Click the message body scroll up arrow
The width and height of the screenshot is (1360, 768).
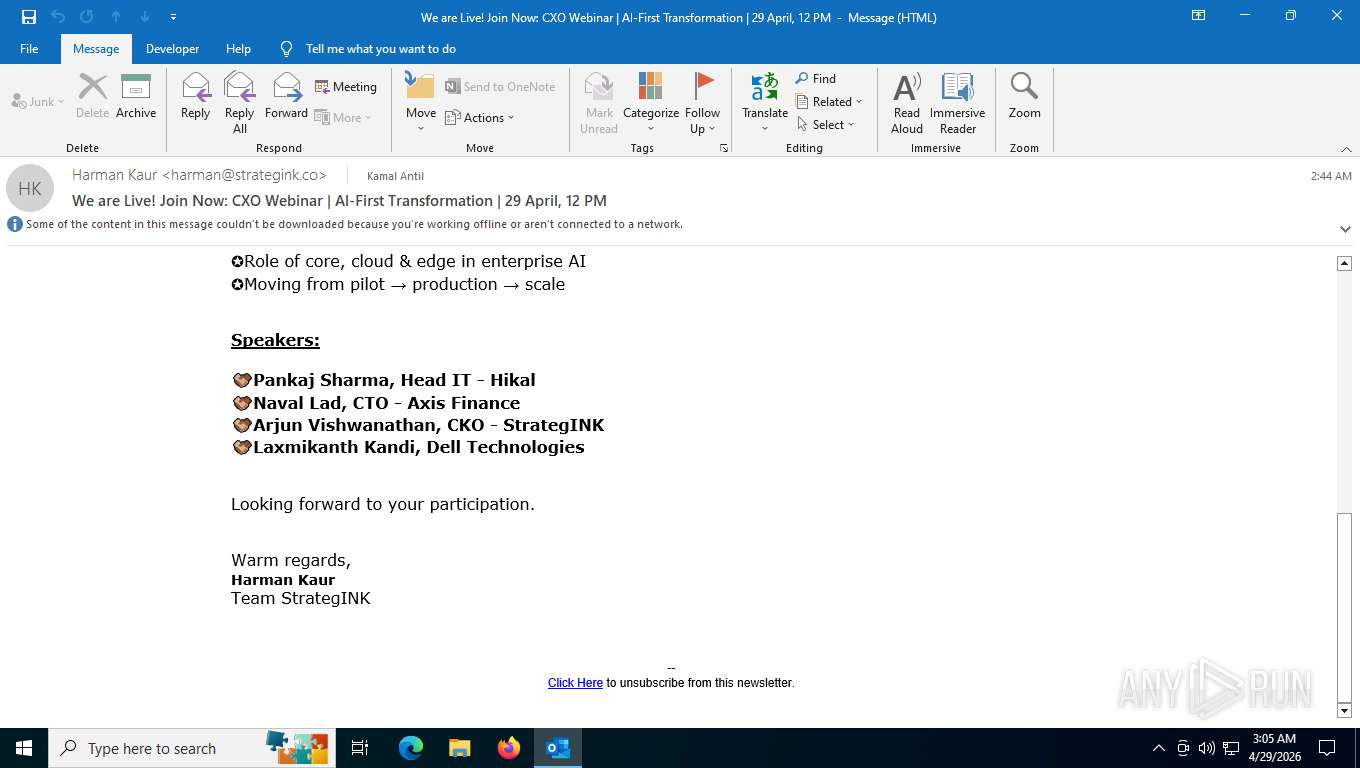click(x=1344, y=263)
